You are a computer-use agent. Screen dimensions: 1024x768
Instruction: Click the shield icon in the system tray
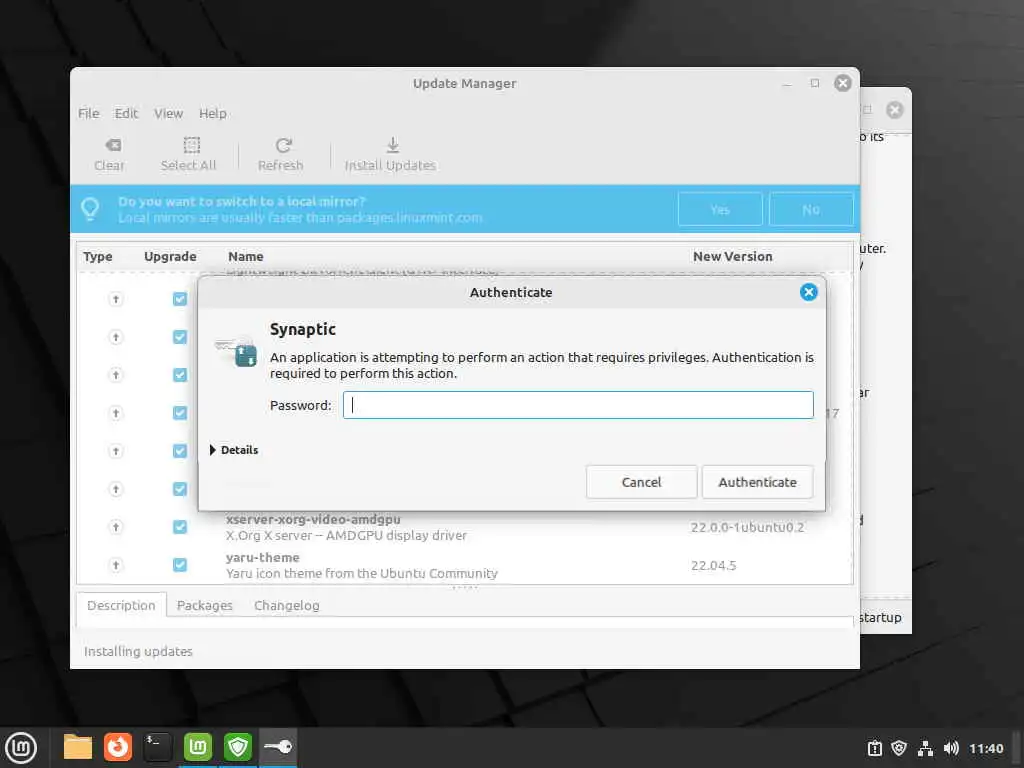click(899, 748)
